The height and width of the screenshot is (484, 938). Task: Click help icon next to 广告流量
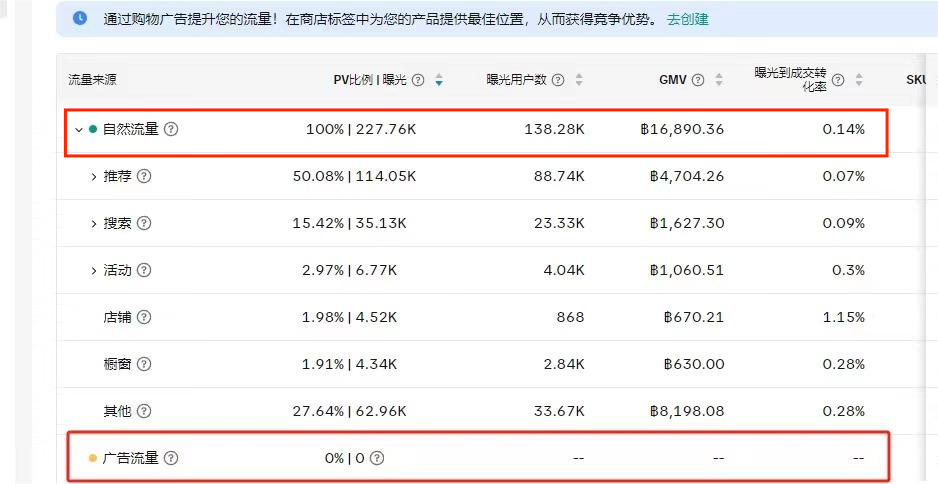tap(171, 458)
